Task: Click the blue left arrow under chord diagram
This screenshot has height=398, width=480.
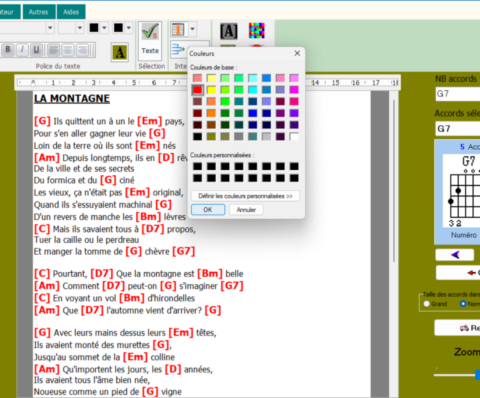Action: [455, 255]
